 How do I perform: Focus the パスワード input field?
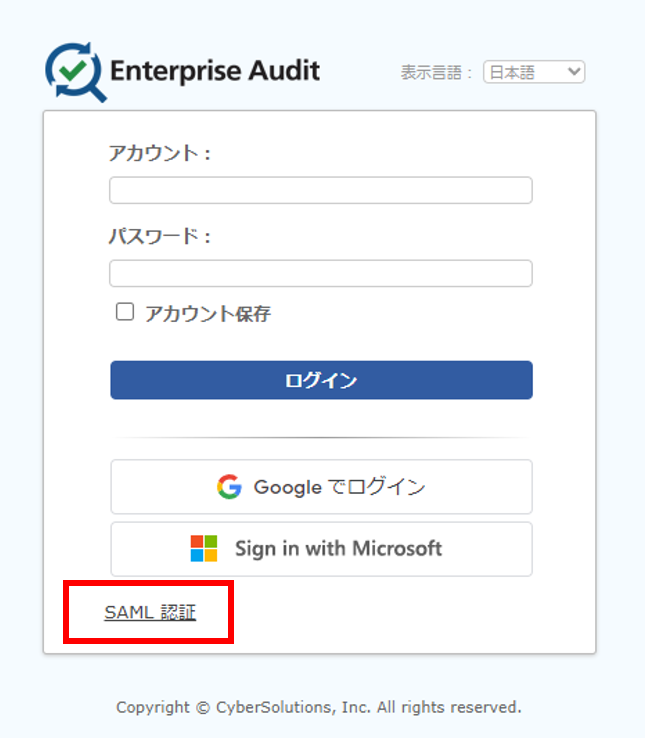click(x=321, y=273)
